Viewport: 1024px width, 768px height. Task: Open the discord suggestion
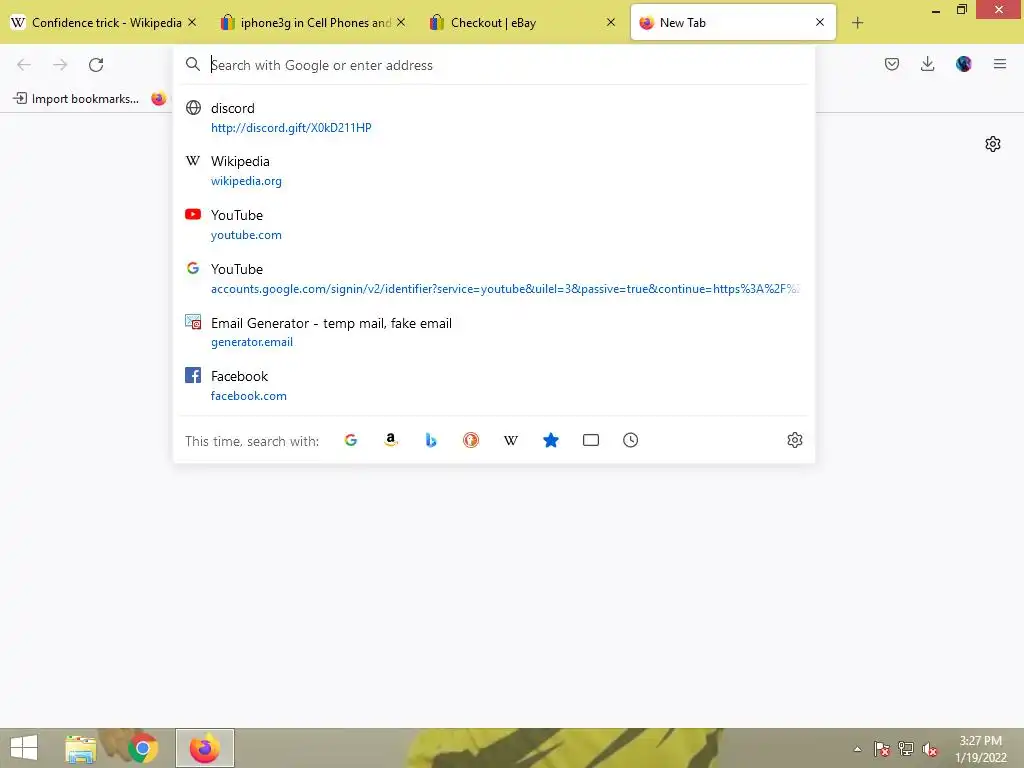(494, 118)
